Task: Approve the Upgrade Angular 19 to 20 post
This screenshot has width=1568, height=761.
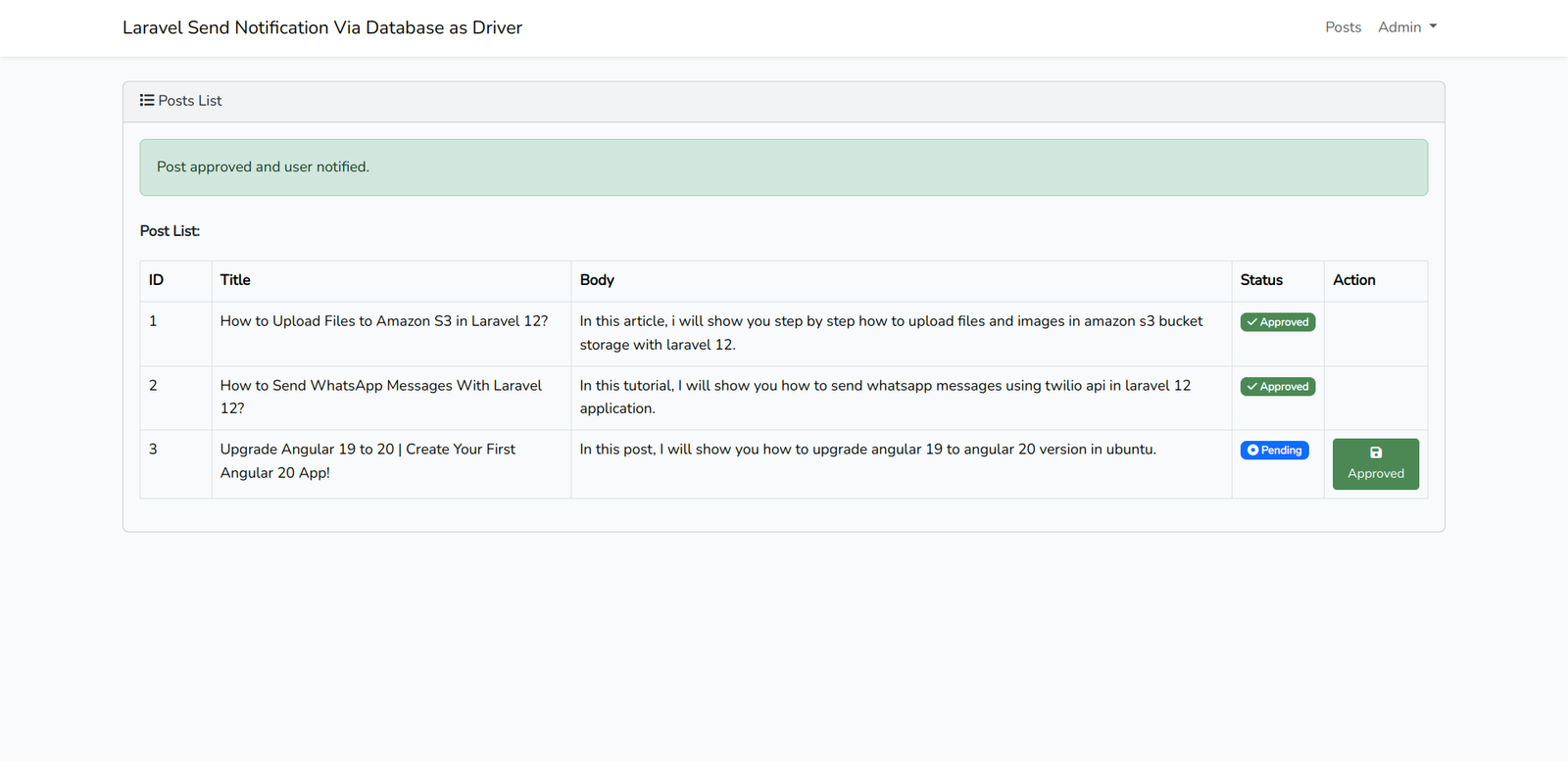Action: 1375,464
